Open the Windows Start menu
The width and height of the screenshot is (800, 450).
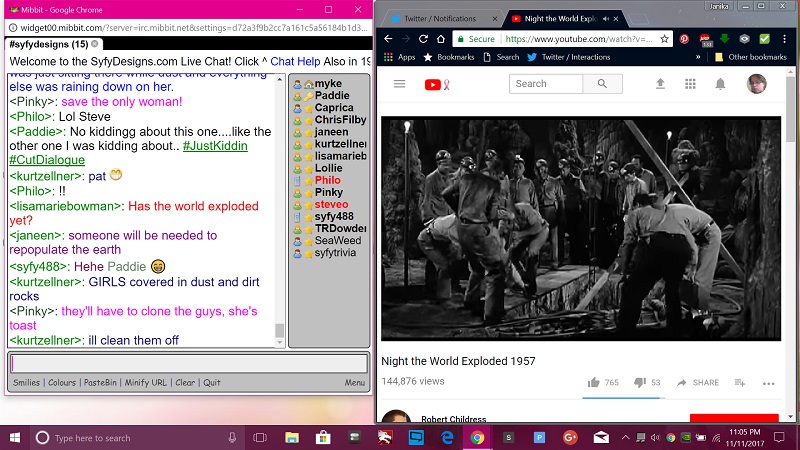15,438
